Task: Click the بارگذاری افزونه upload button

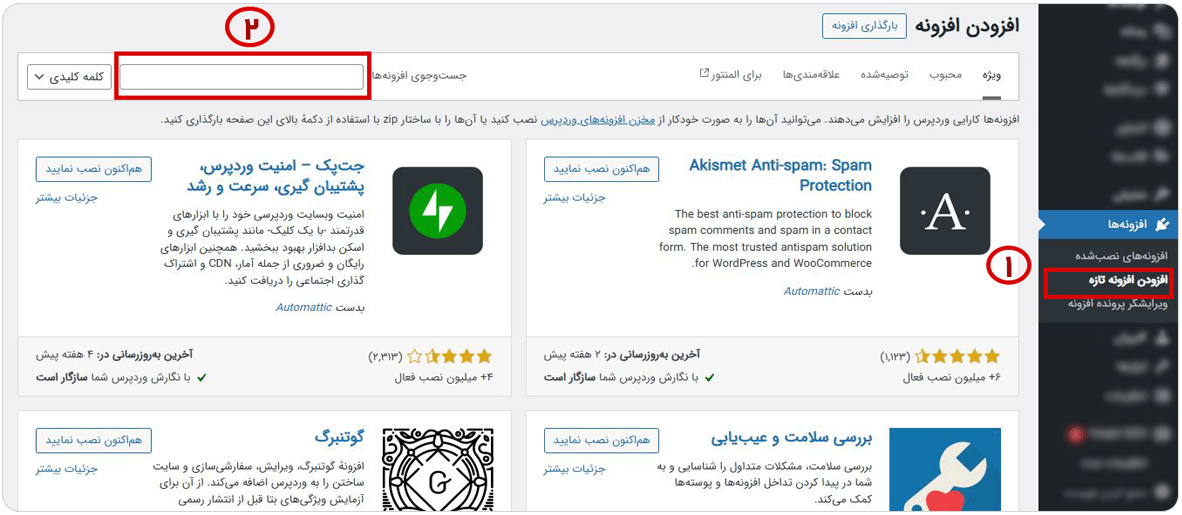Action: pos(863,25)
